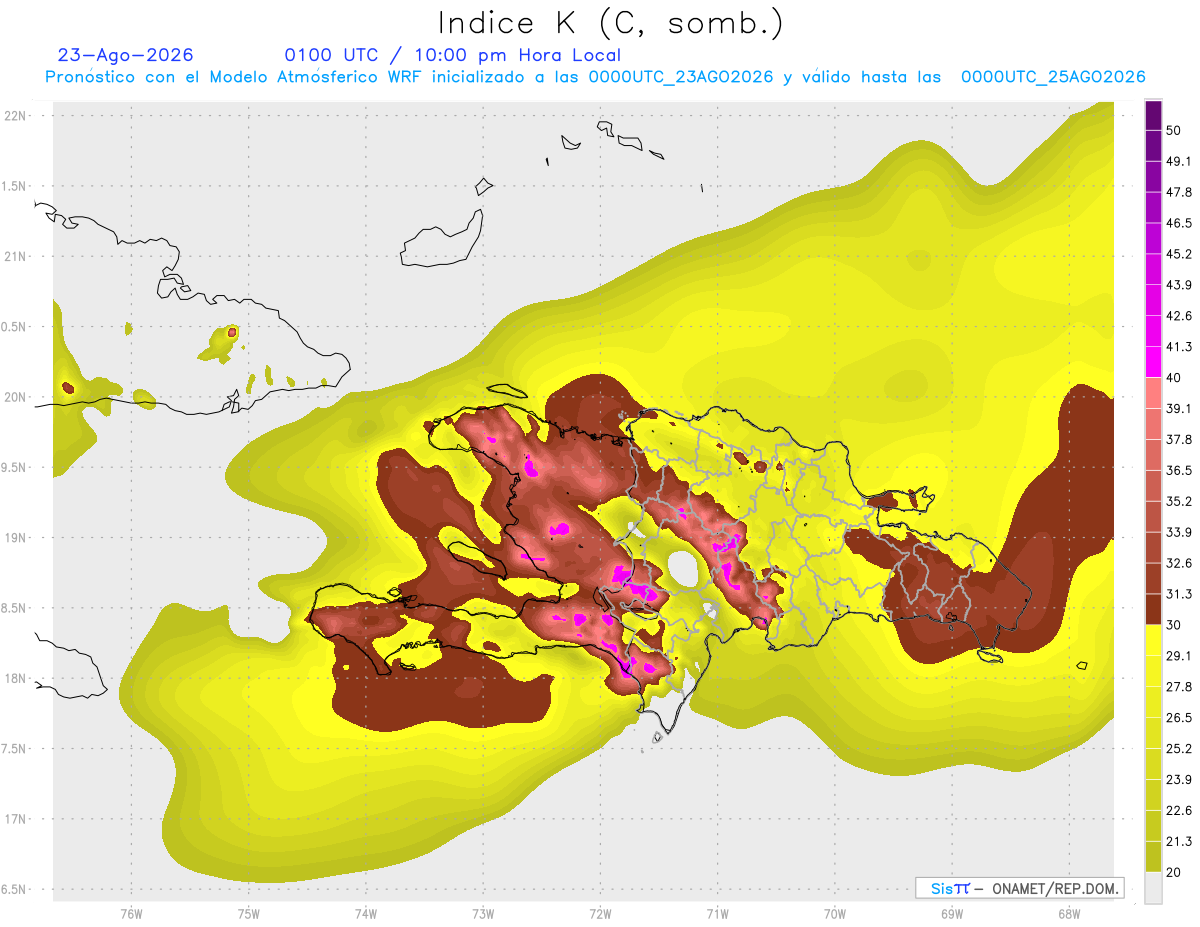Click the legend value "37.8"

click(1178, 440)
